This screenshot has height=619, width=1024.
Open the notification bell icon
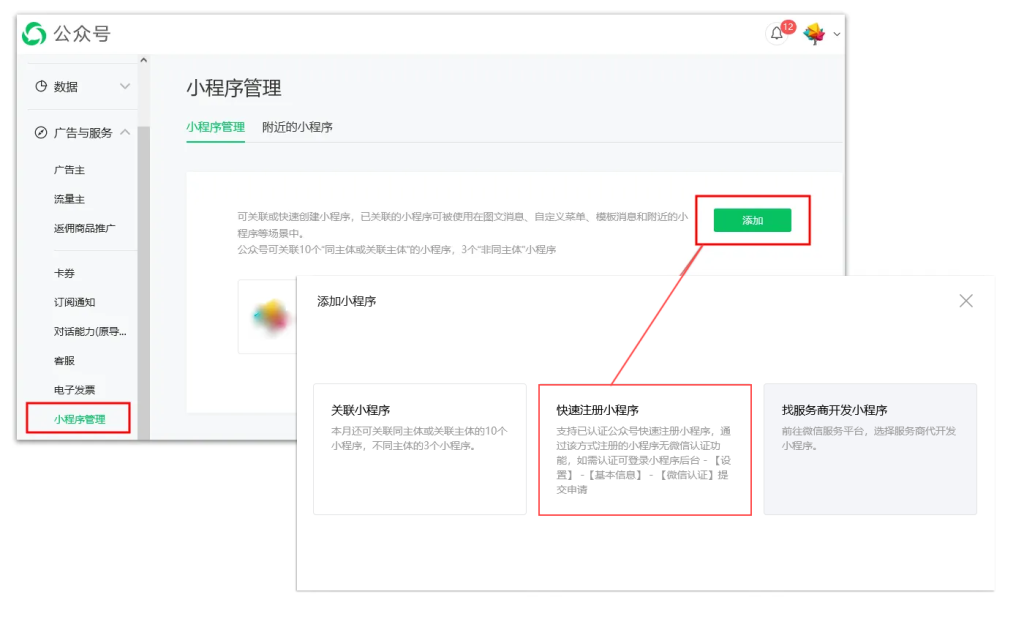pos(777,34)
